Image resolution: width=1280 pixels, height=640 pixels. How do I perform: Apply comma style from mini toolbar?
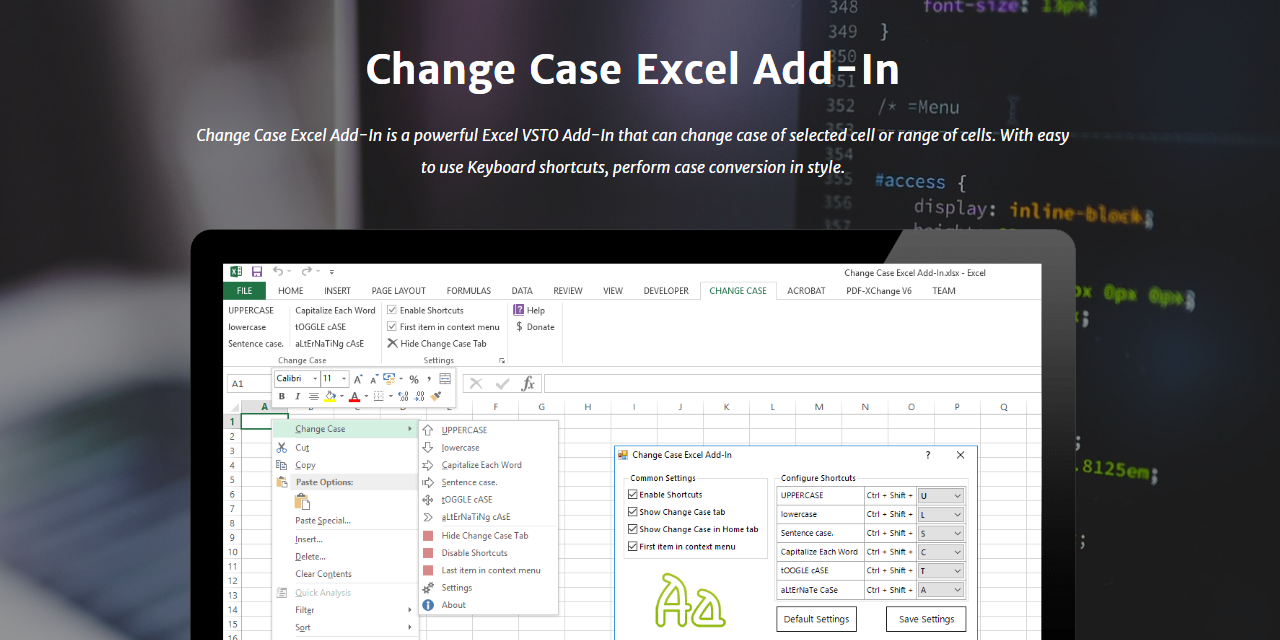(x=429, y=379)
